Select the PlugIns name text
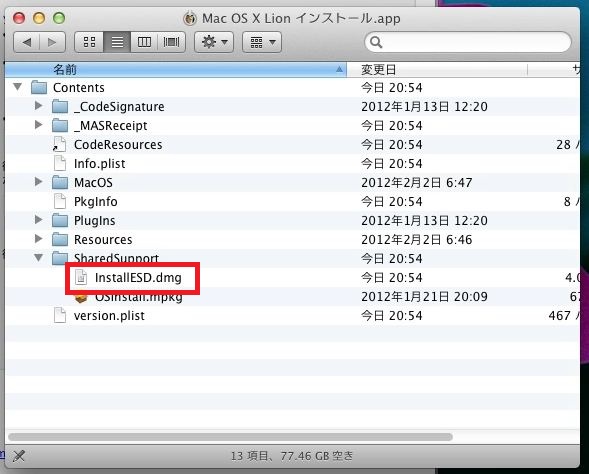The image size is (589, 474). click(94, 220)
